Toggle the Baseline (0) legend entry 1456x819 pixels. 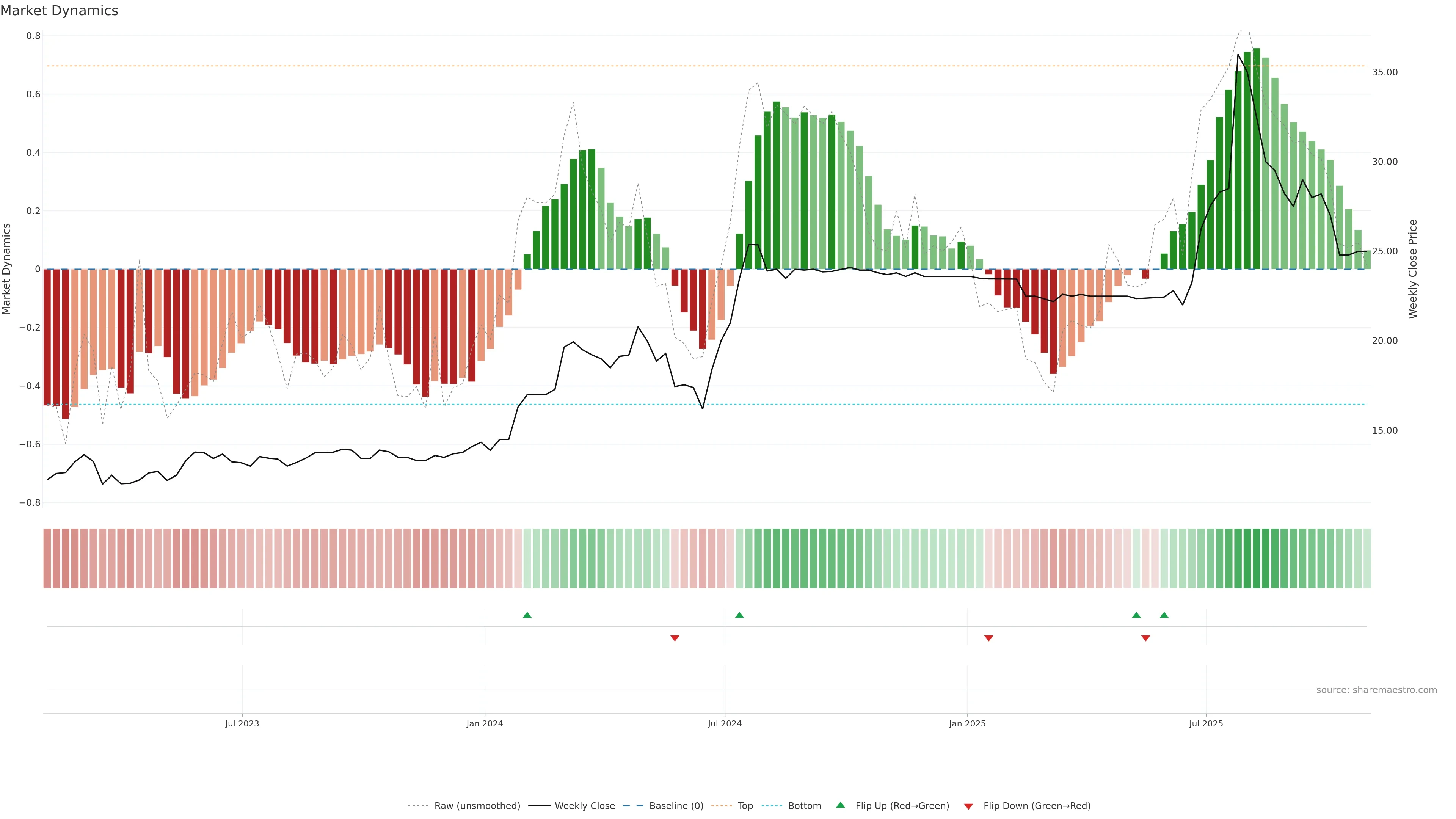(x=676, y=806)
